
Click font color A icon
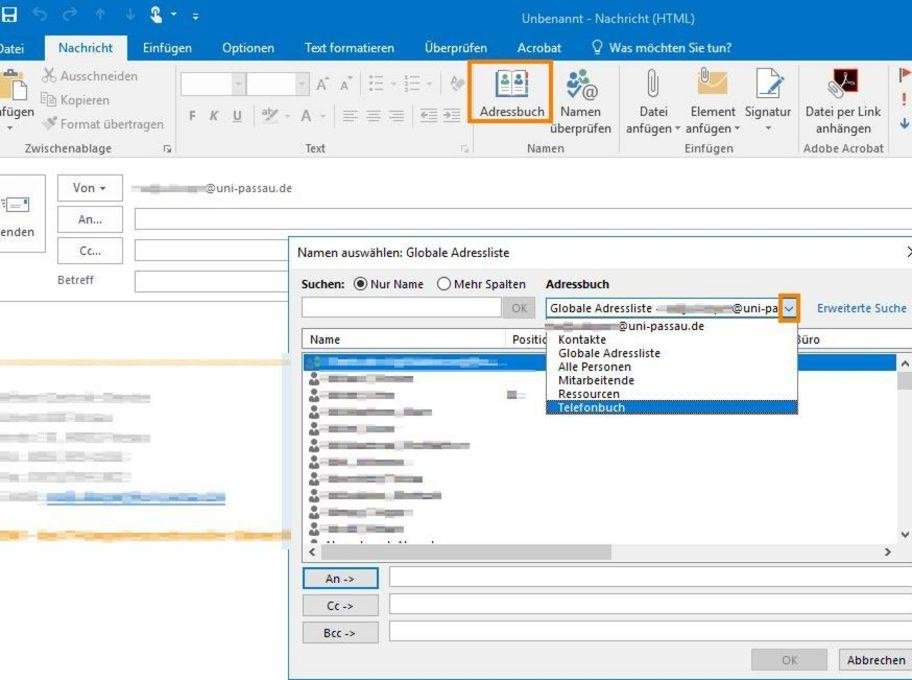pyautogui.click(x=306, y=116)
